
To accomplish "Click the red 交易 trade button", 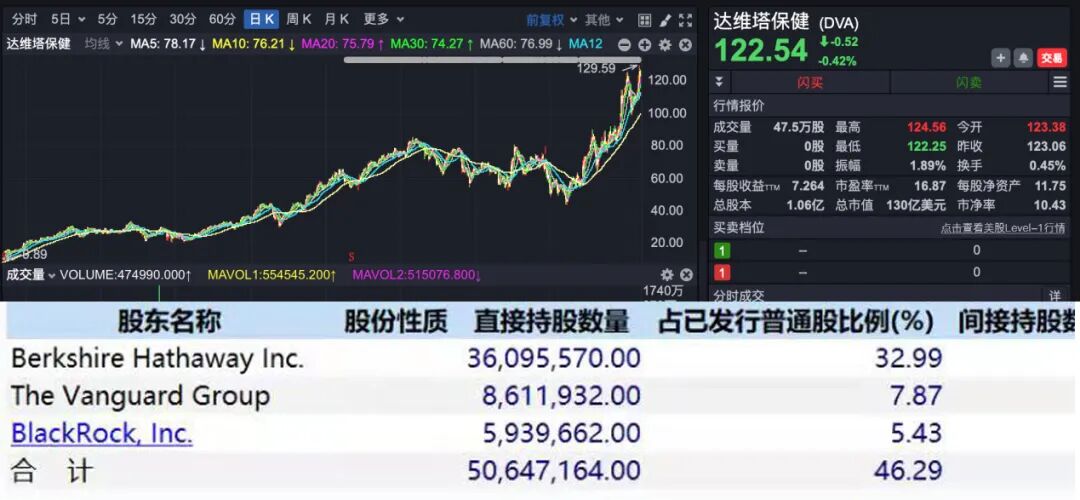I will [1052, 59].
